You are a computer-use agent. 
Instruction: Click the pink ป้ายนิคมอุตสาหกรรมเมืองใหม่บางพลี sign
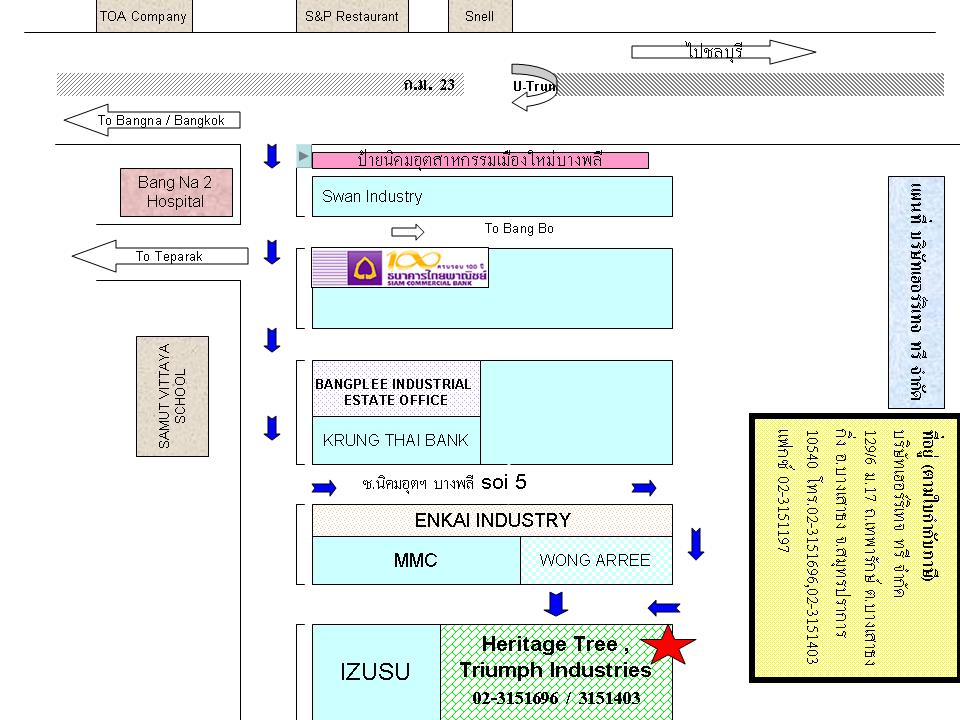[480, 160]
